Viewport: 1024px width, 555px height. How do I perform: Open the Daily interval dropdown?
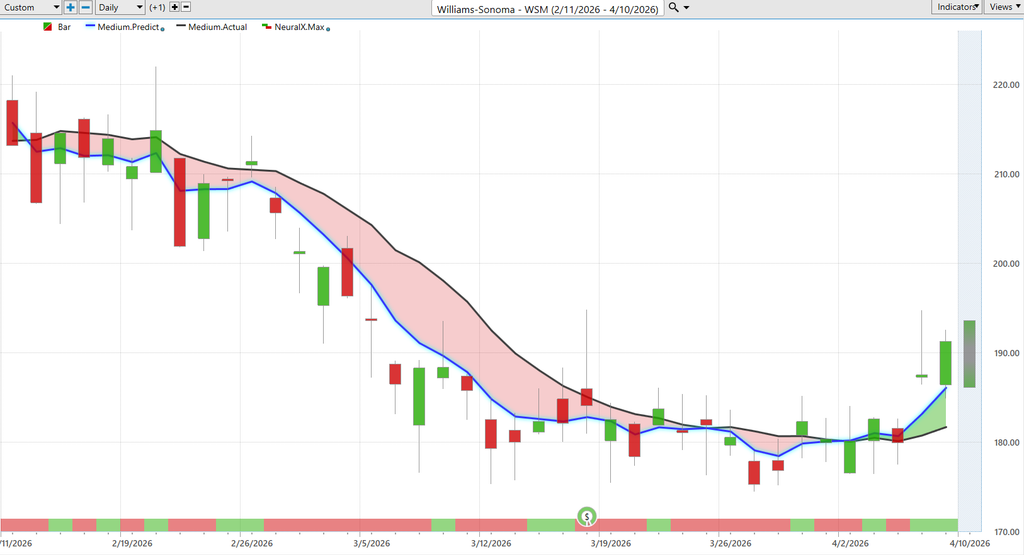tap(120, 7)
